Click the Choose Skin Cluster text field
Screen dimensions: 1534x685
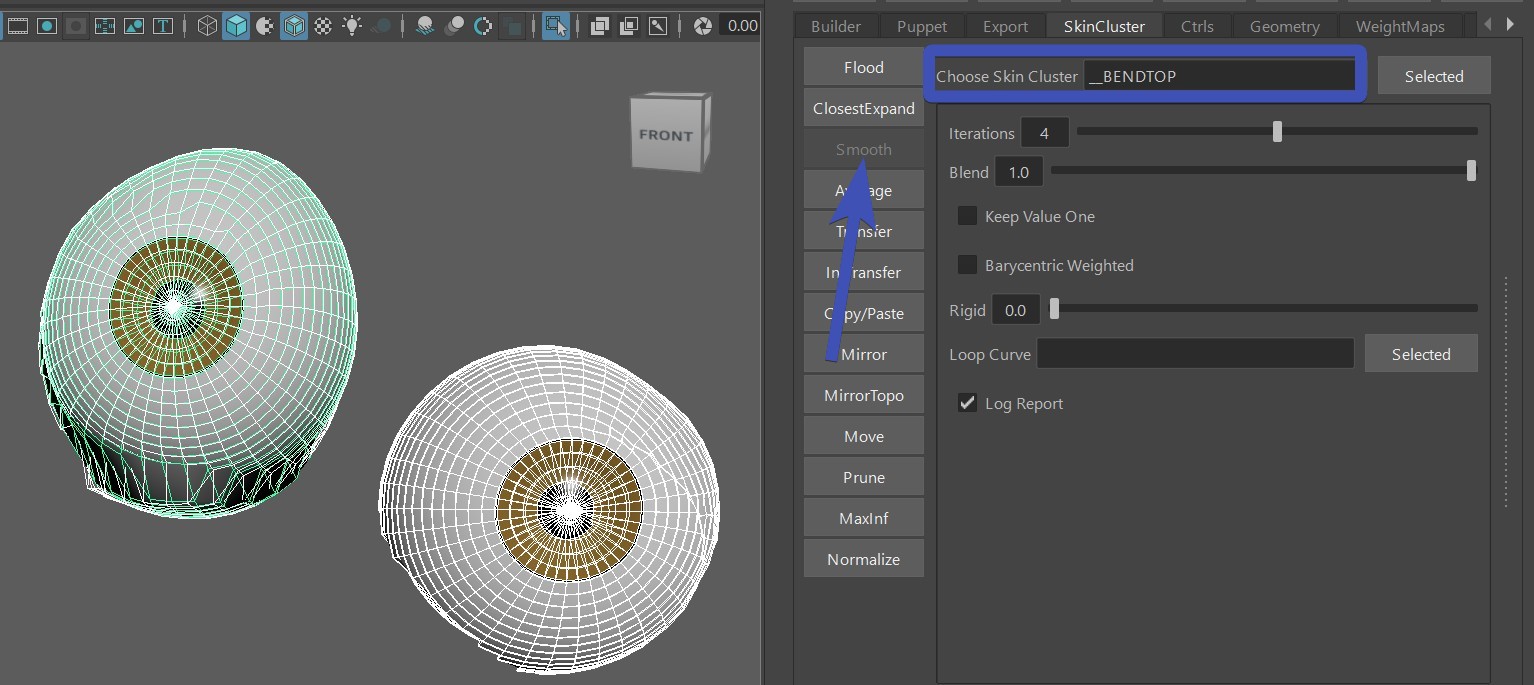pyautogui.click(x=1220, y=76)
